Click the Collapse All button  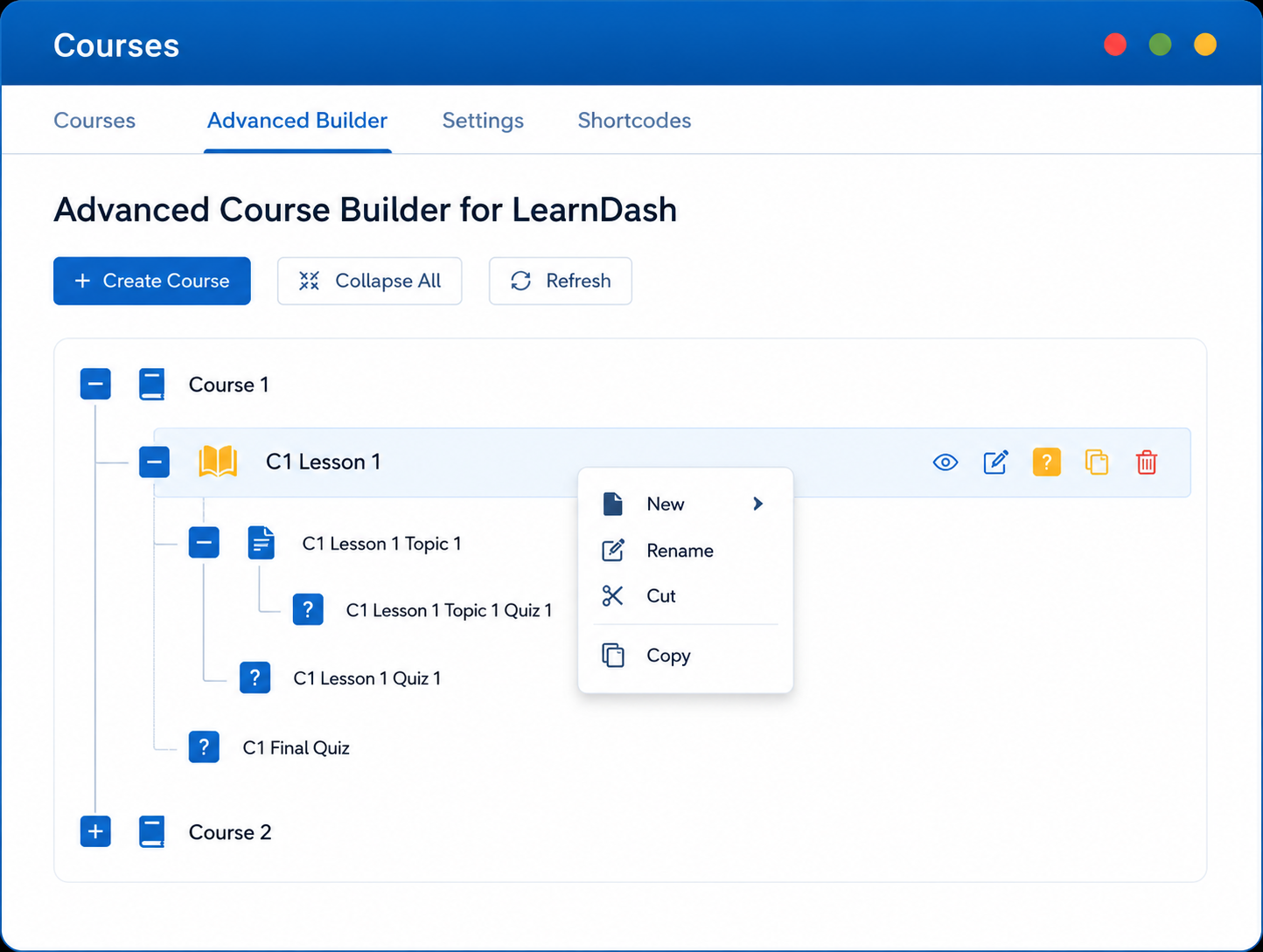point(369,281)
